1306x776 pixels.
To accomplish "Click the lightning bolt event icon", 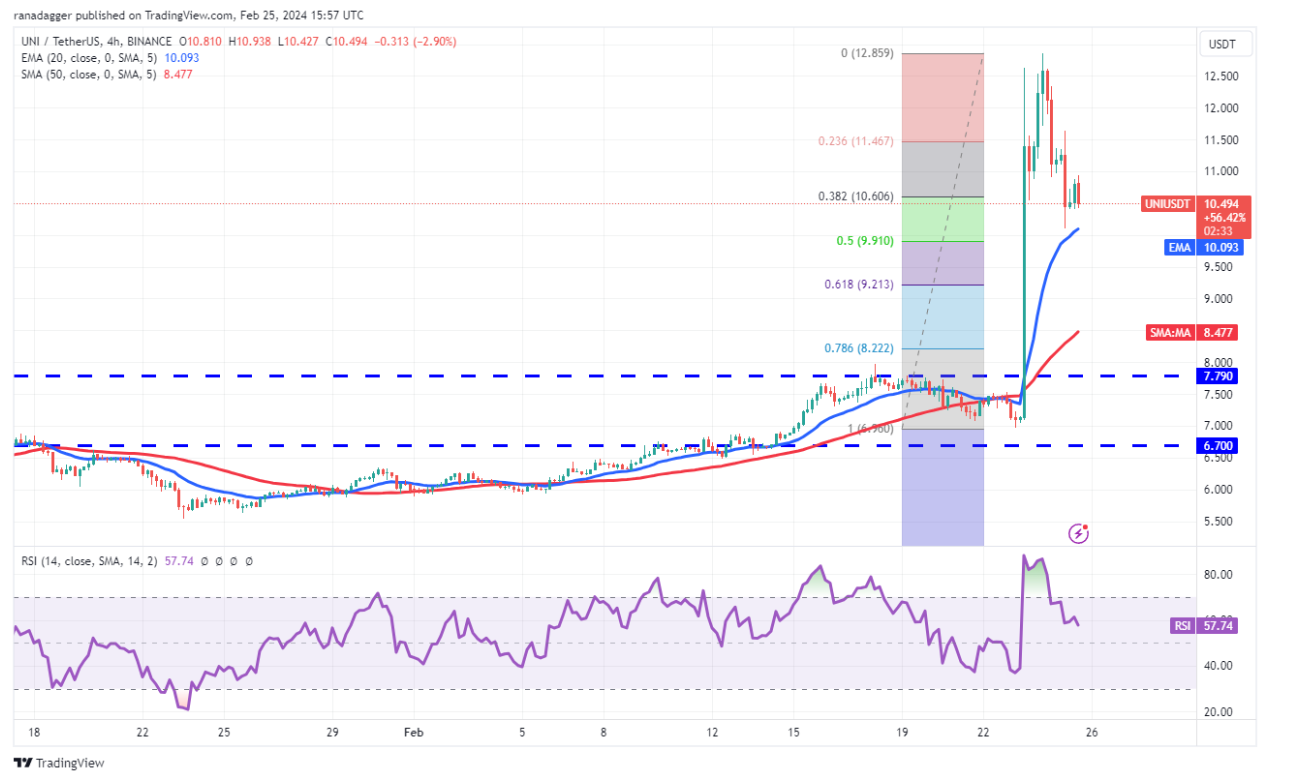I will pyautogui.click(x=1078, y=533).
